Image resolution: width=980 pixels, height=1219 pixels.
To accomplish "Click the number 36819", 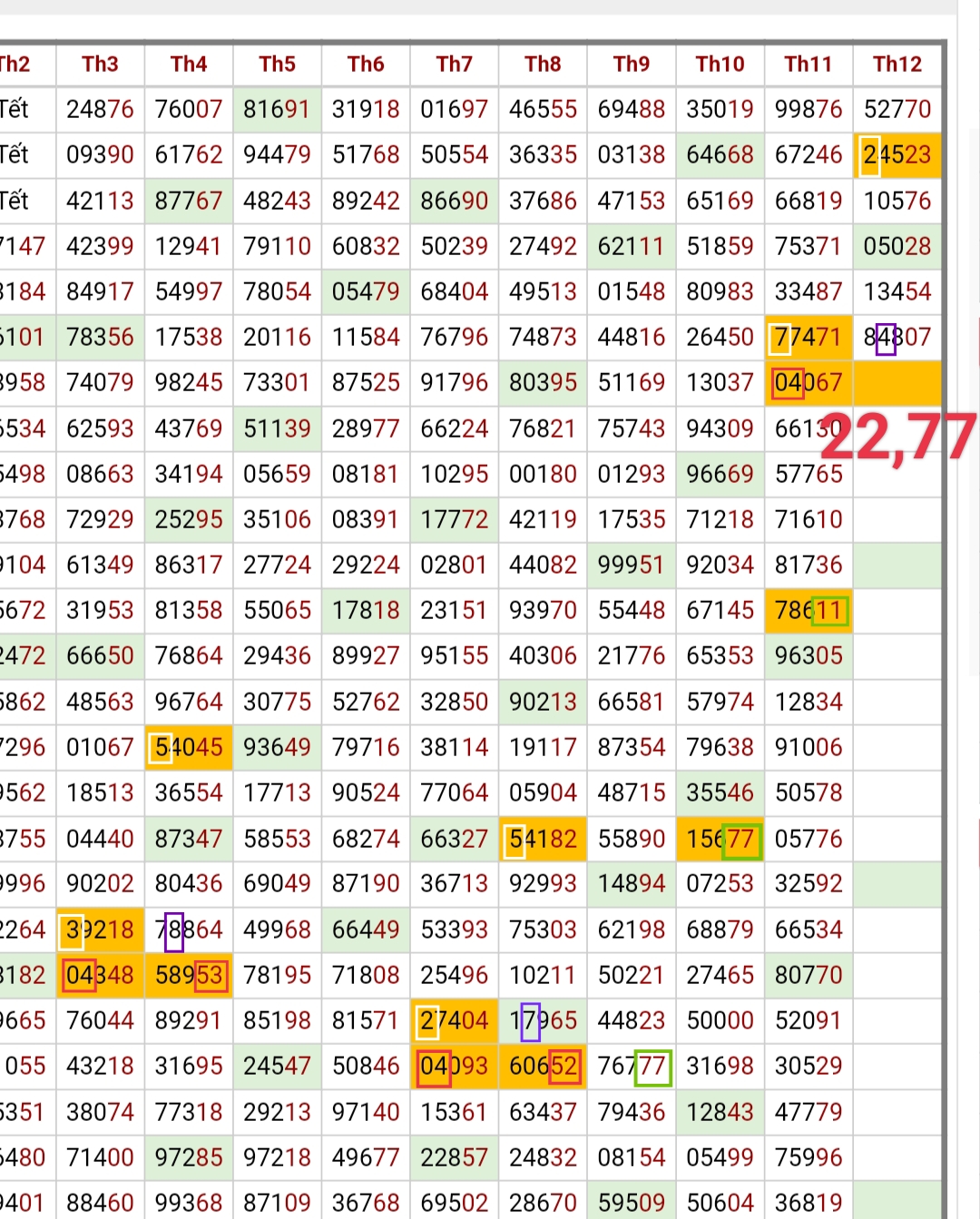I will (x=808, y=1203).
